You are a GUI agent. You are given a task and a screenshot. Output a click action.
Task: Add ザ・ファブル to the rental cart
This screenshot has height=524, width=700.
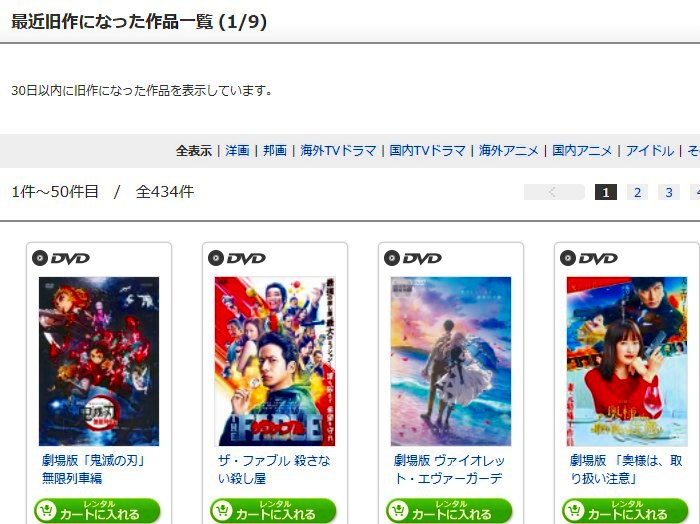coord(273,511)
